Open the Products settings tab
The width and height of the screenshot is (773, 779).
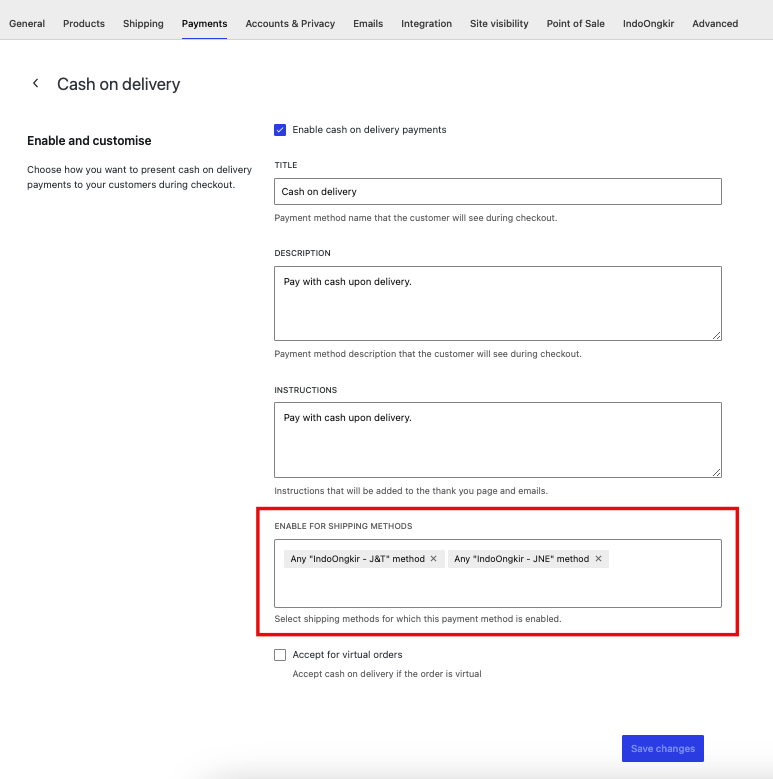click(84, 23)
